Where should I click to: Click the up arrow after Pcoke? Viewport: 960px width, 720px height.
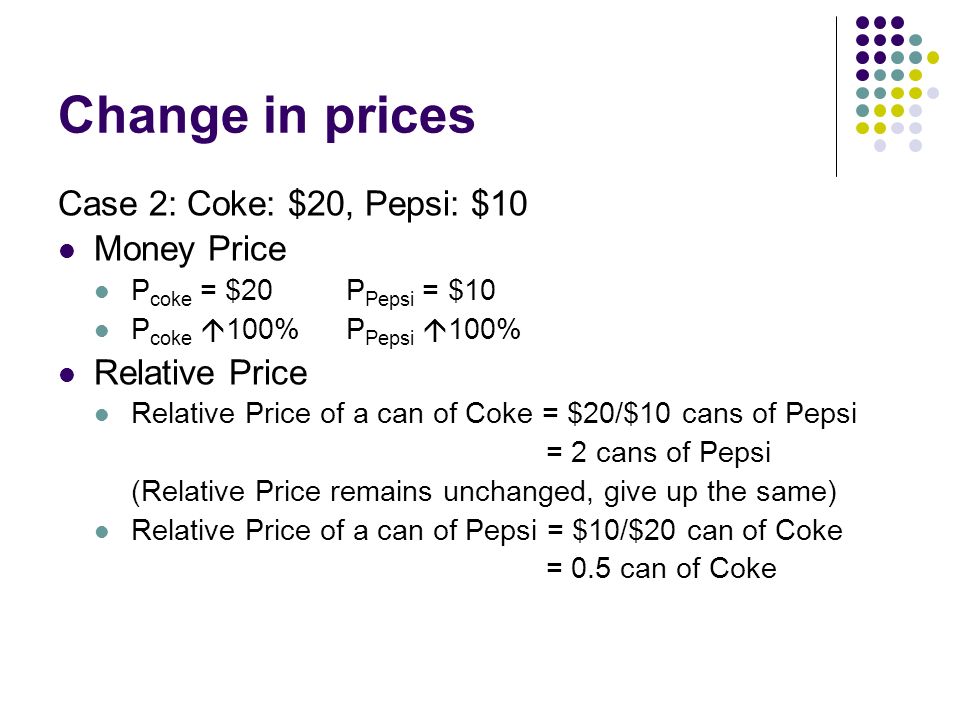(212, 331)
